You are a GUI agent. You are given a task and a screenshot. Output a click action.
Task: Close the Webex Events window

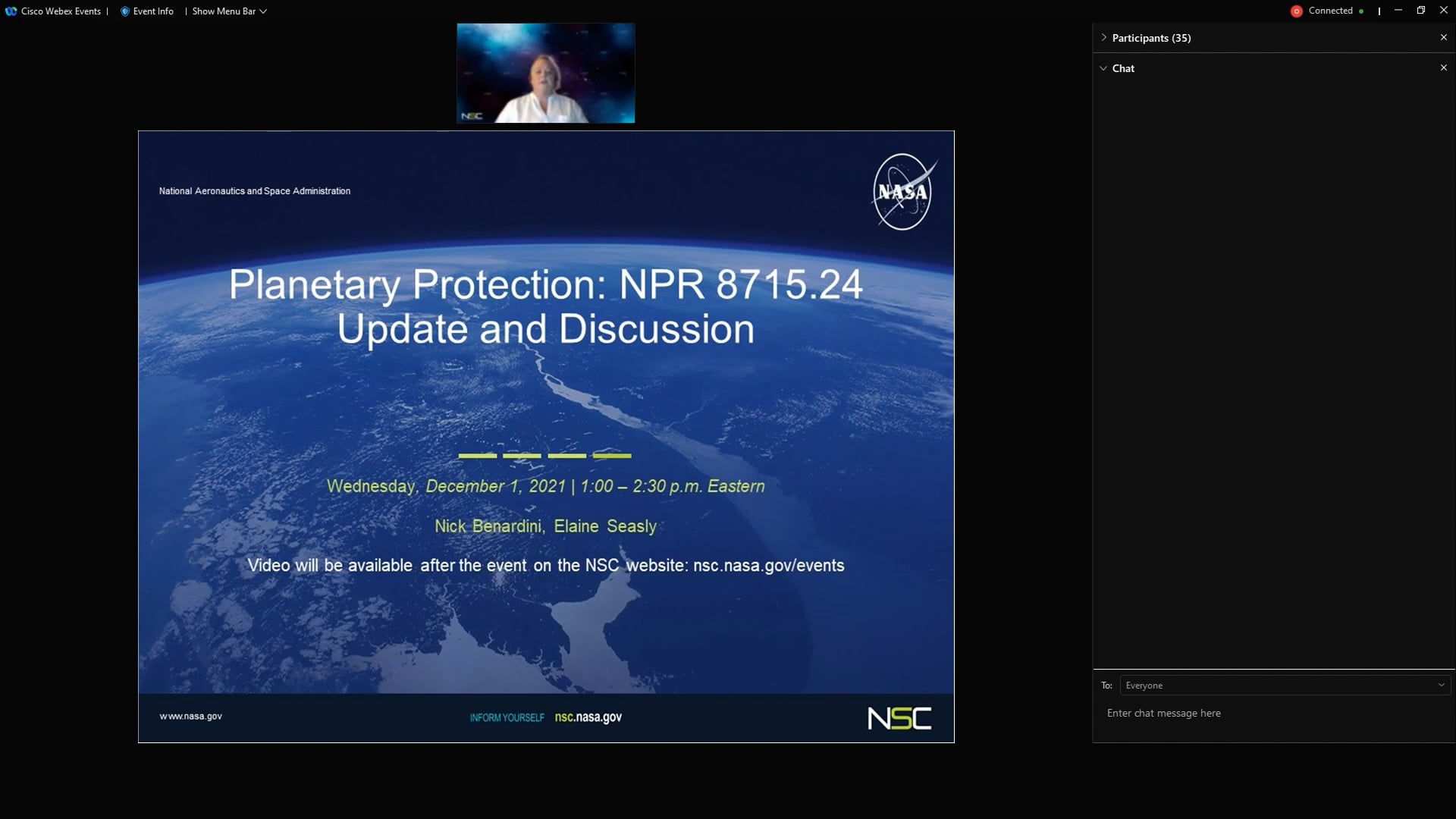pyautogui.click(x=1444, y=11)
